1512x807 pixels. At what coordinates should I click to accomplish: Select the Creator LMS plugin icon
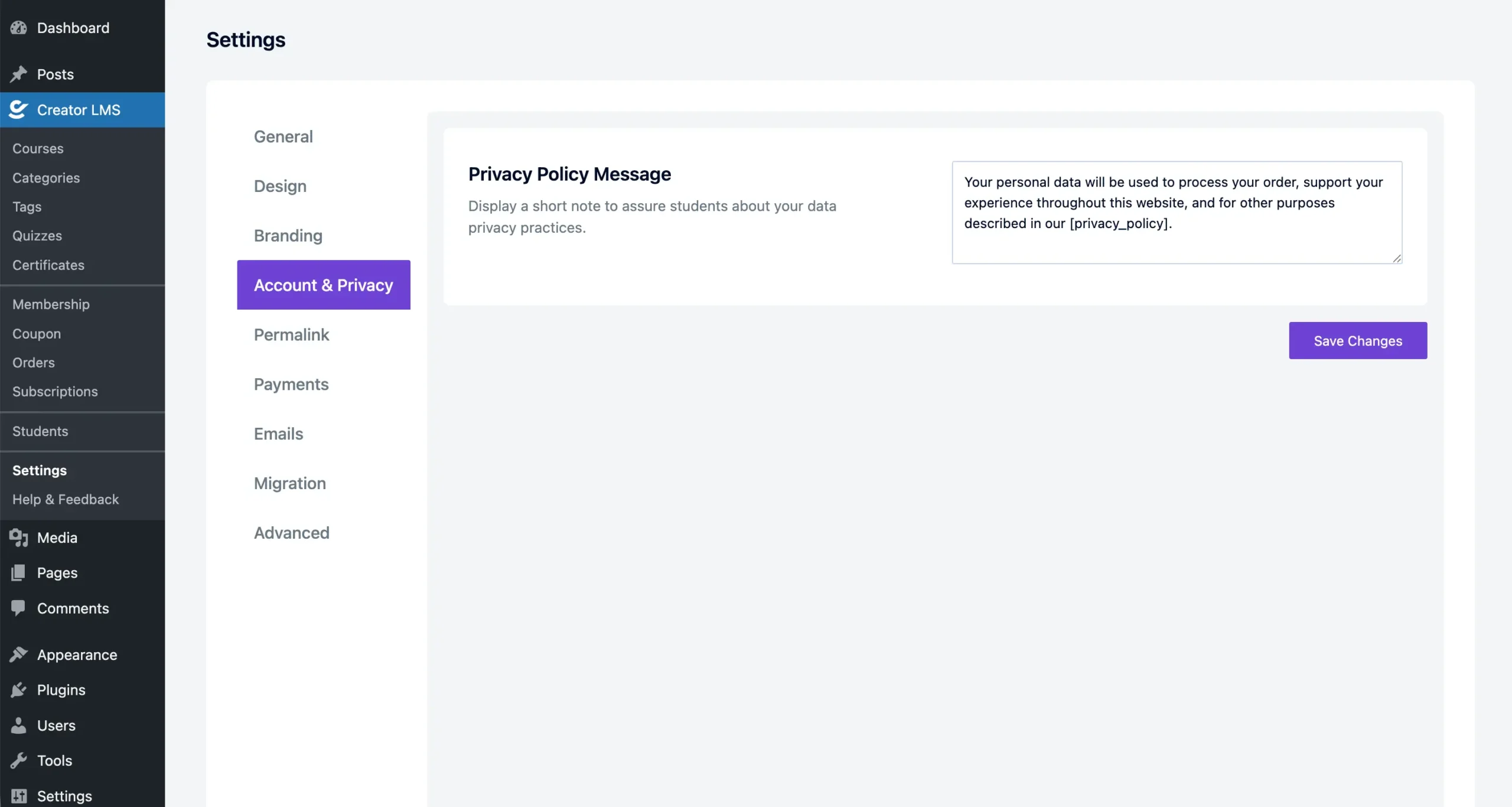(17, 109)
